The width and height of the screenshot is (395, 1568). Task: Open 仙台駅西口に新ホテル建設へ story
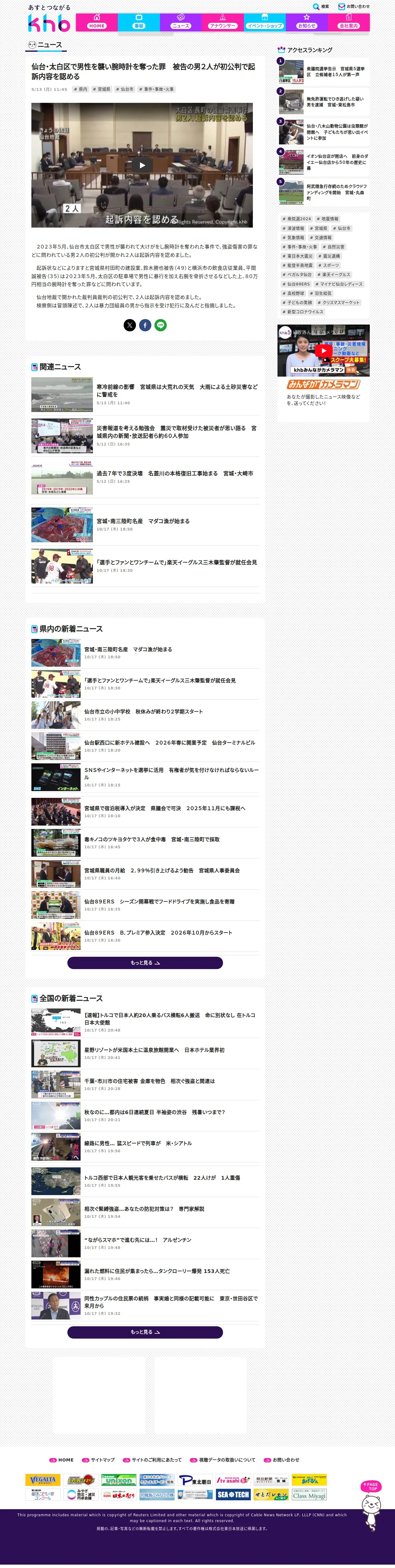[x=145, y=746]
